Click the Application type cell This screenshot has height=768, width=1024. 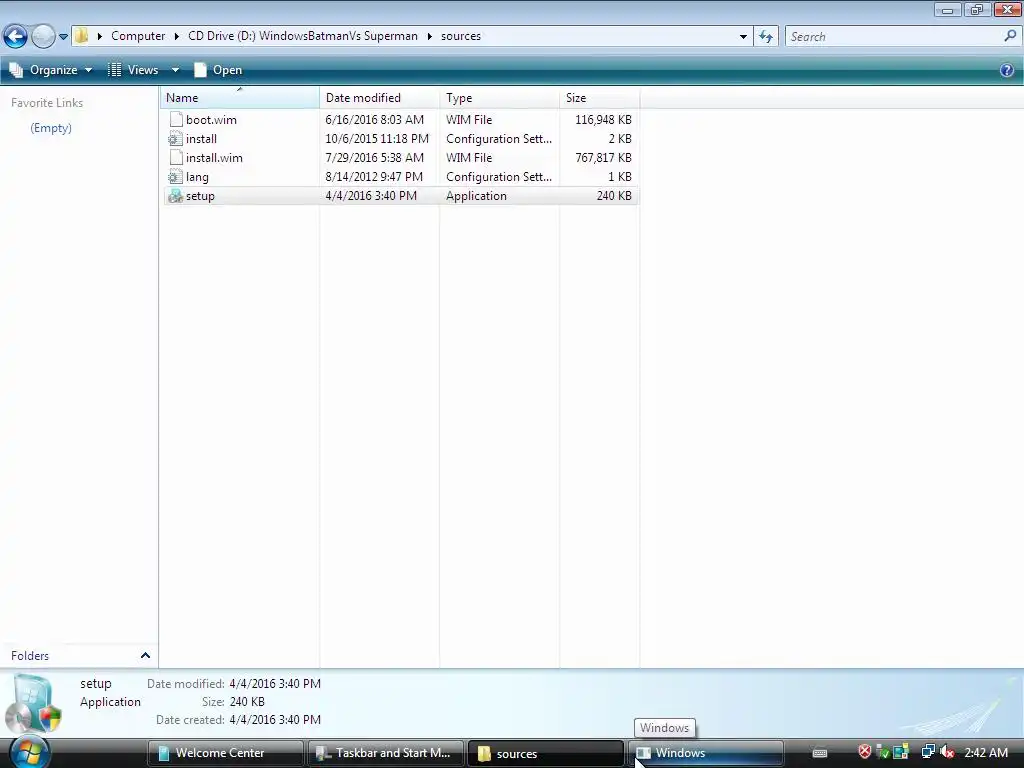click(x=476, y=195)
